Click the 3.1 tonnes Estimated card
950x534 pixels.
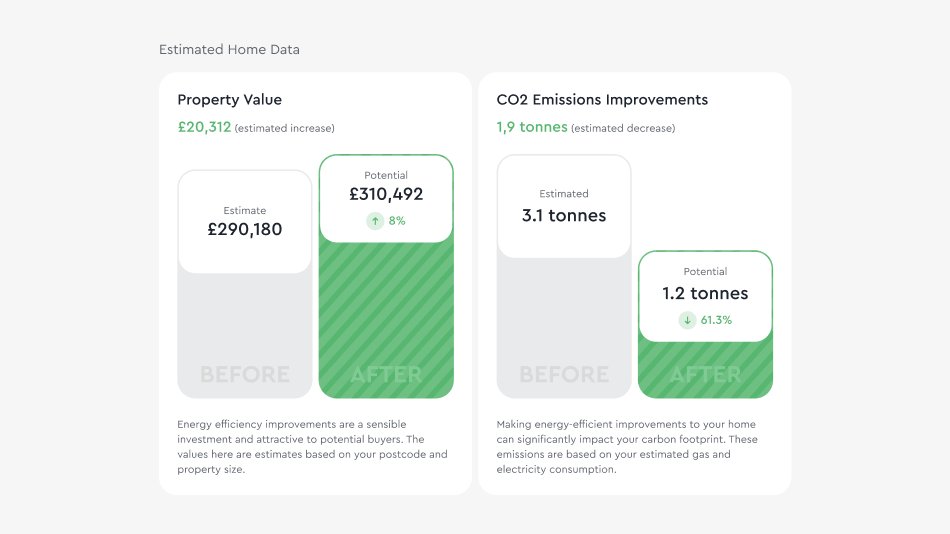pos(564,207)
